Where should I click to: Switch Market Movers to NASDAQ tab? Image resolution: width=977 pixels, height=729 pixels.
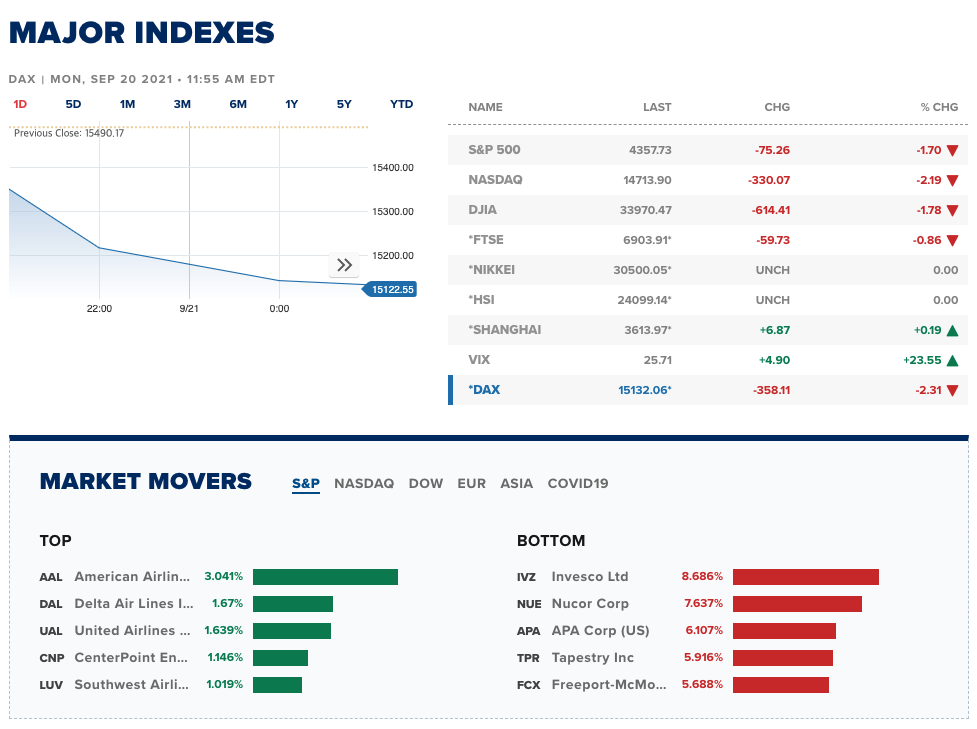click(x=364, y=484)
